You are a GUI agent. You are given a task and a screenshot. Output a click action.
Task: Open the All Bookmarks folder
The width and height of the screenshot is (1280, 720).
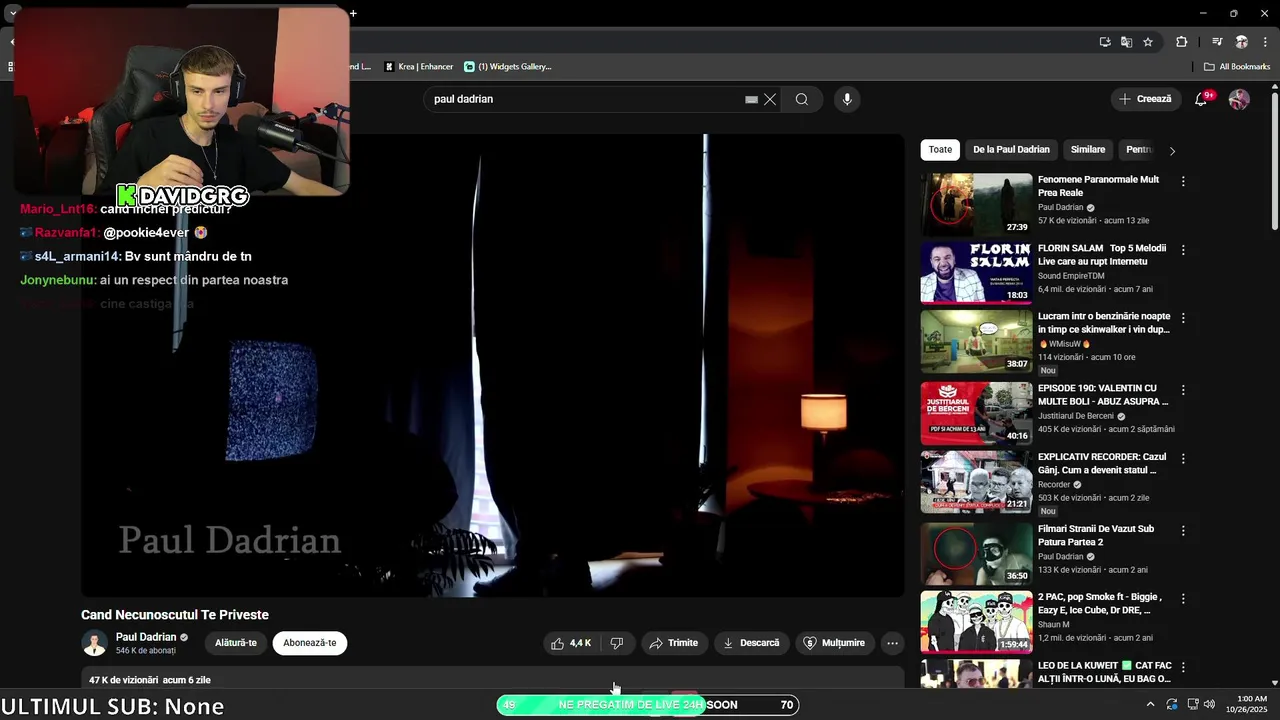(1237, 67)
